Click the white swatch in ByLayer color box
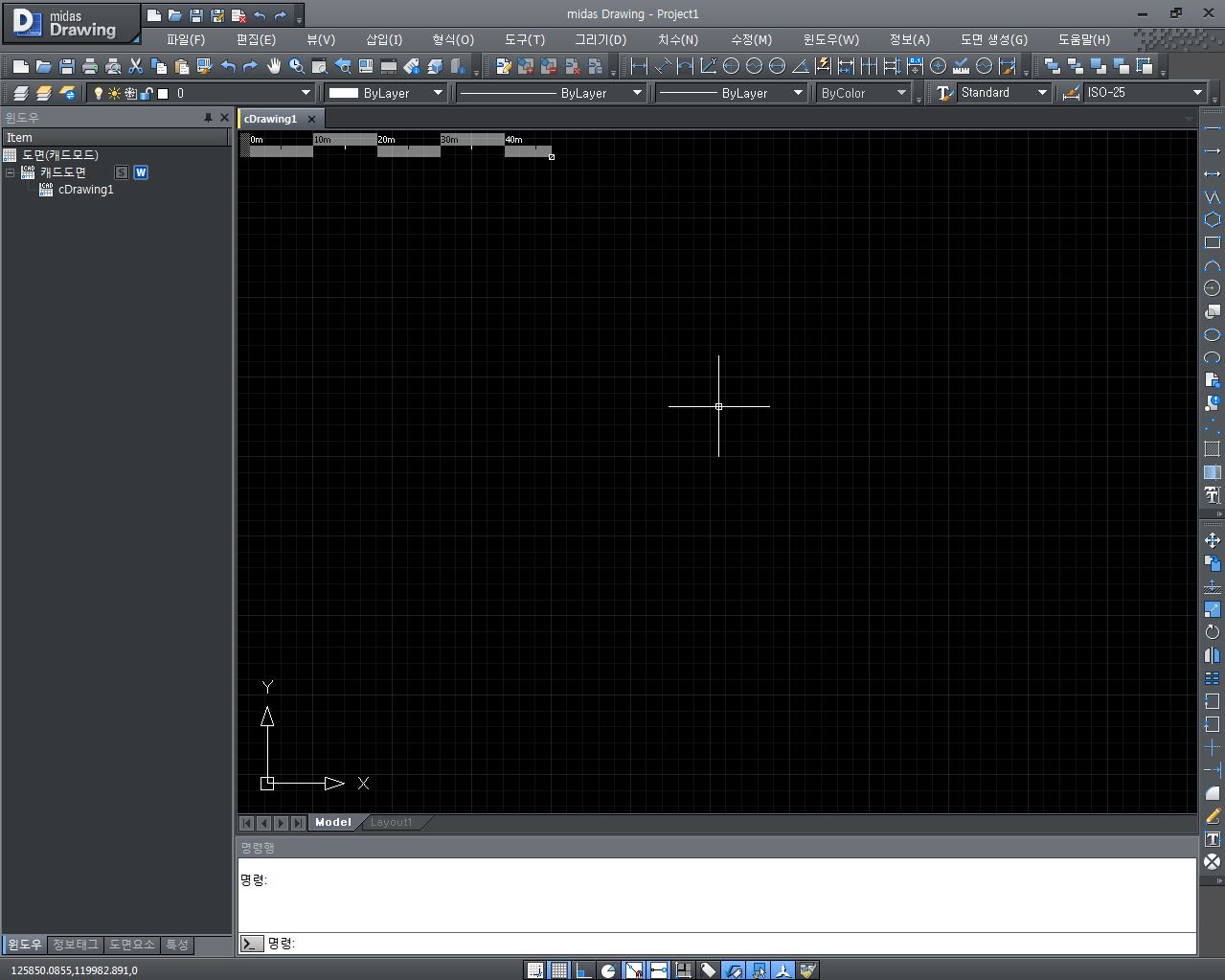1225x980 pixels. (x=343, y=93)
